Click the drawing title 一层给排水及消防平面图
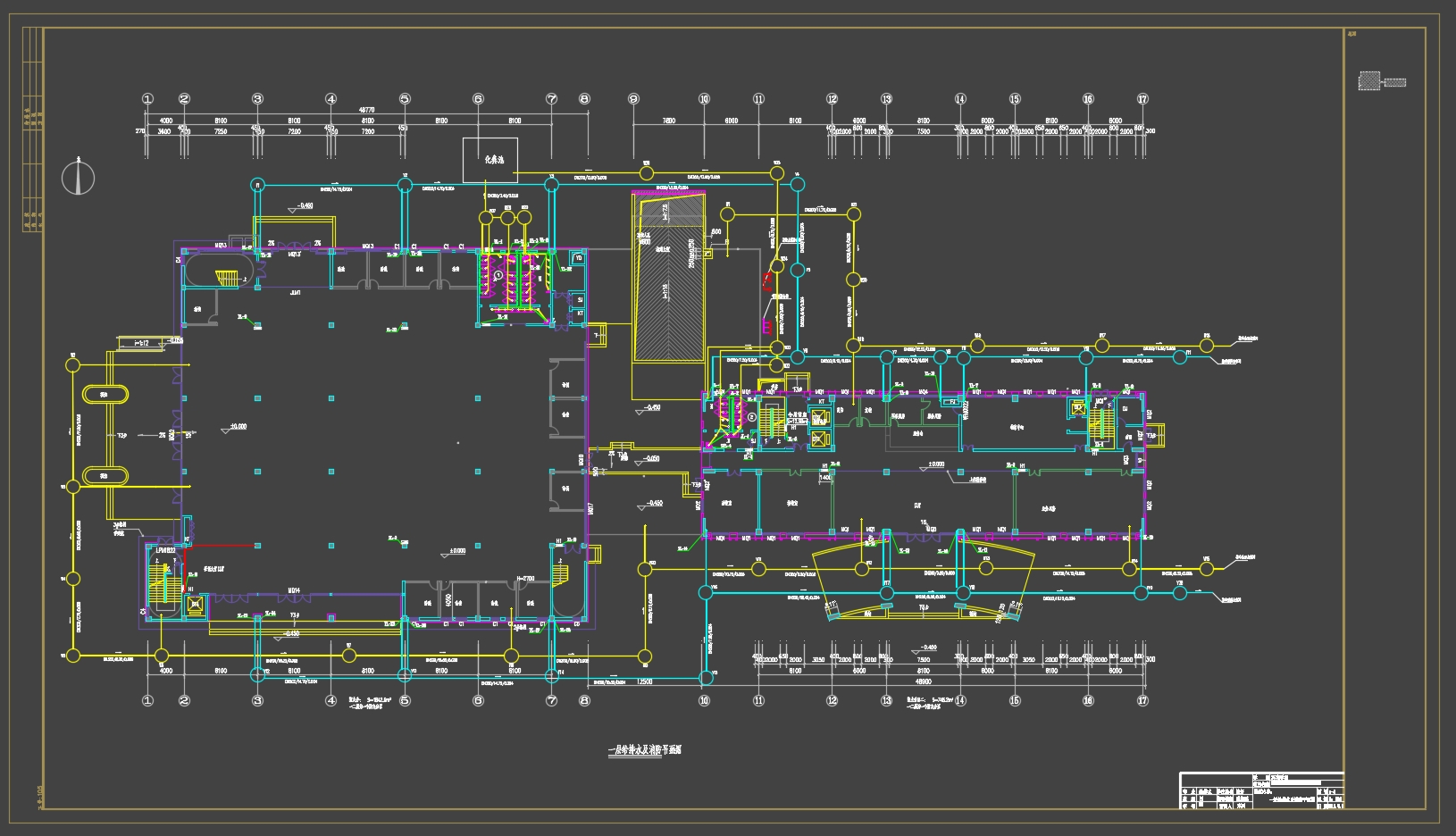 coord(644,750)
